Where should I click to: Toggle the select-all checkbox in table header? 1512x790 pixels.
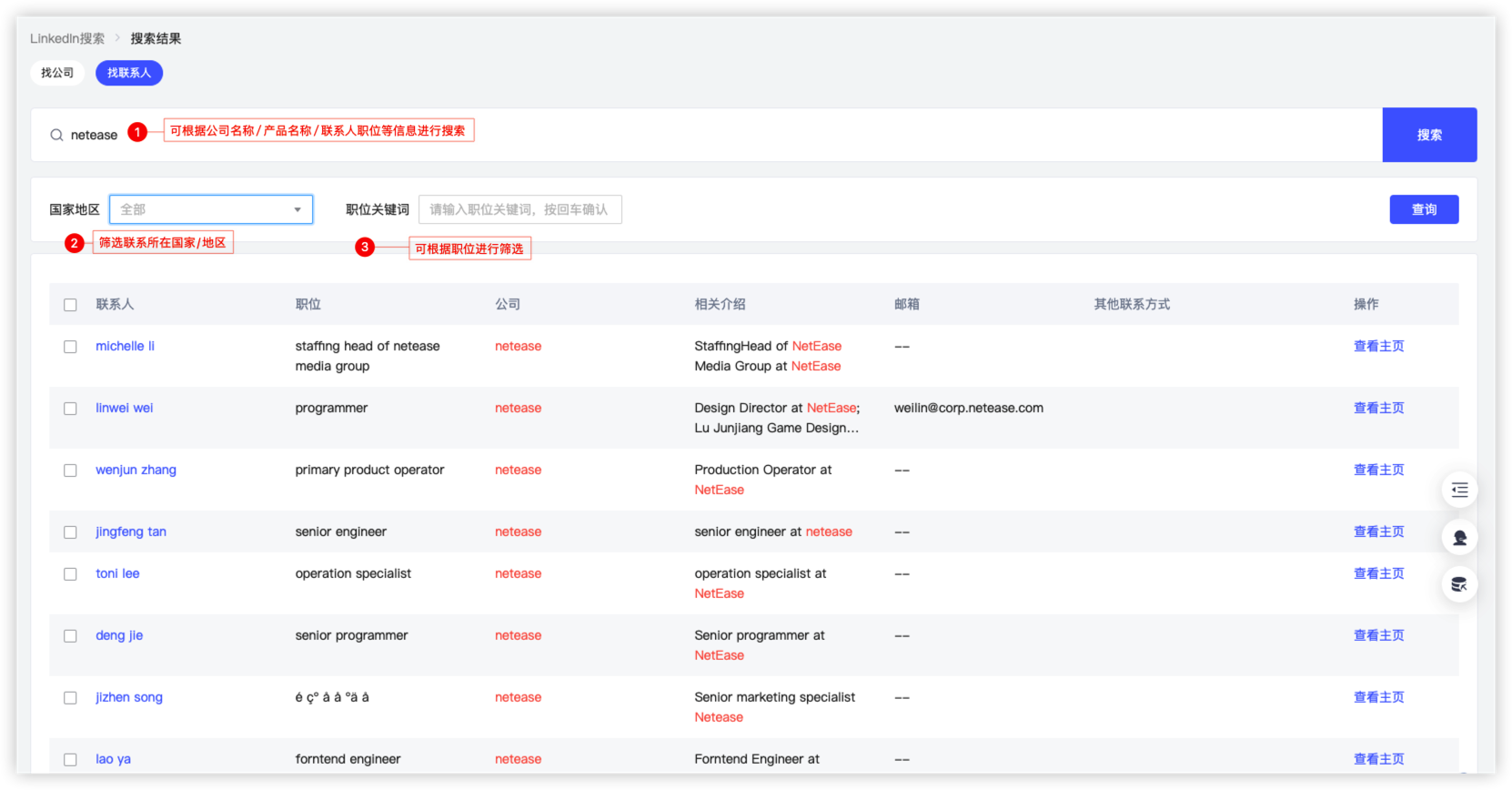[x=70, y=305]
